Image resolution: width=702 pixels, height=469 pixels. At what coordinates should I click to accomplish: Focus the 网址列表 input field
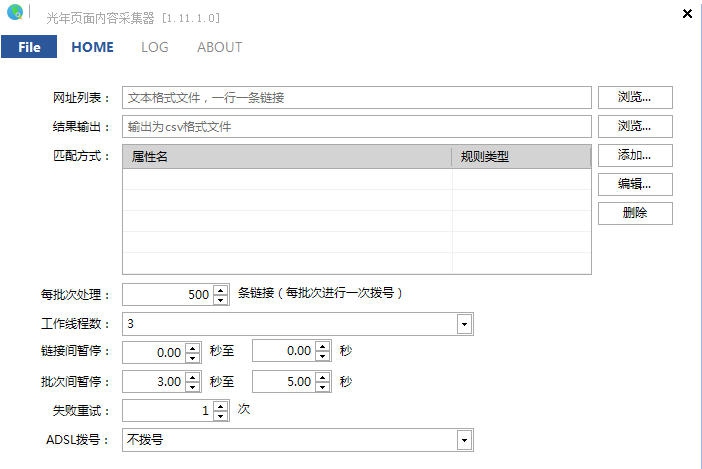point(357,98)
